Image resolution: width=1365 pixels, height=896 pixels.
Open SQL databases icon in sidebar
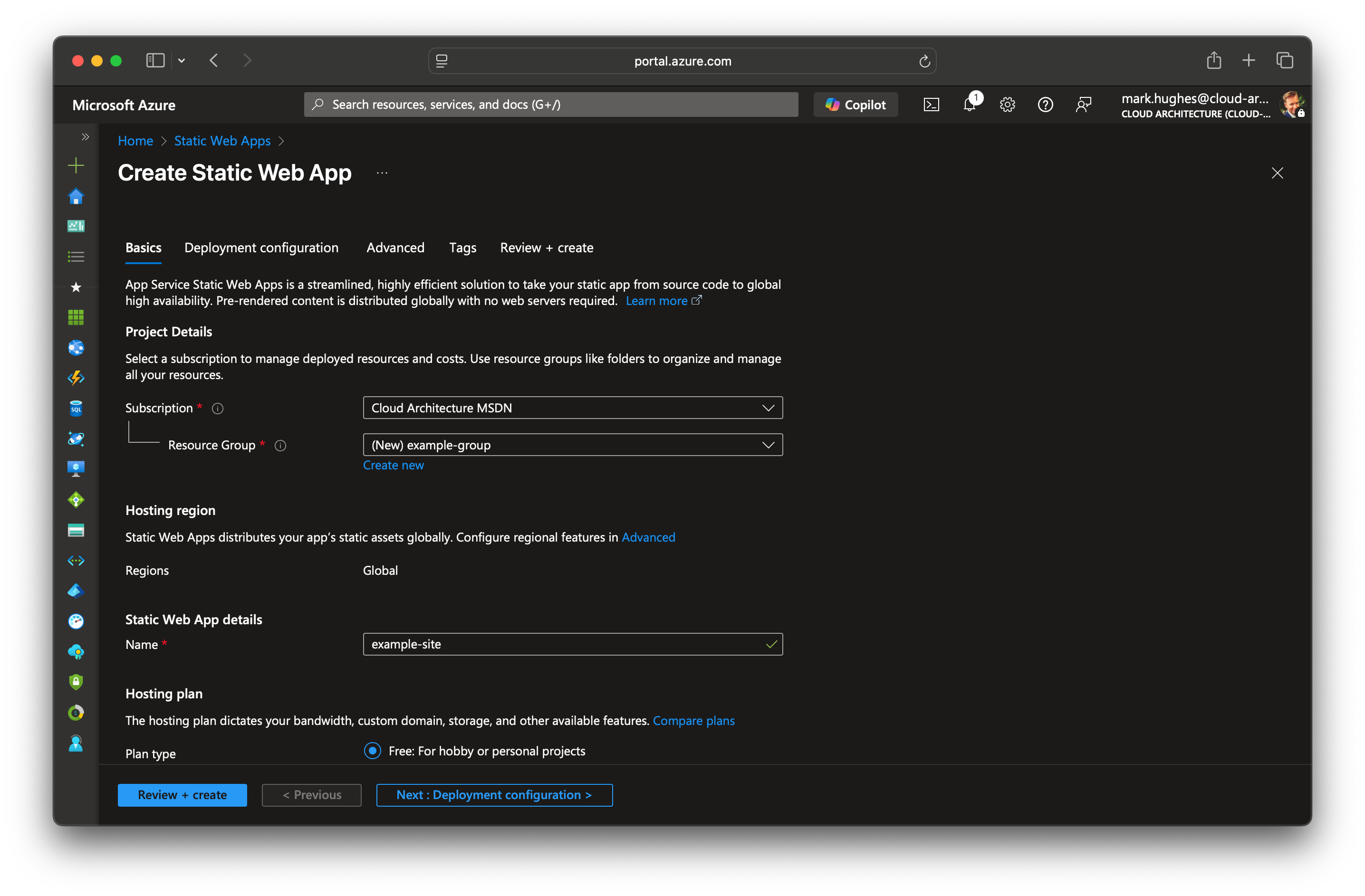tap(76, 409)
